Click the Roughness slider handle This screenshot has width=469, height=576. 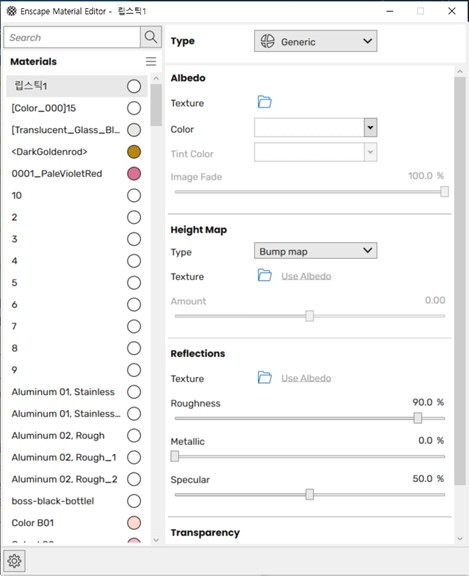pyautogui.click(x=418, y=418)
